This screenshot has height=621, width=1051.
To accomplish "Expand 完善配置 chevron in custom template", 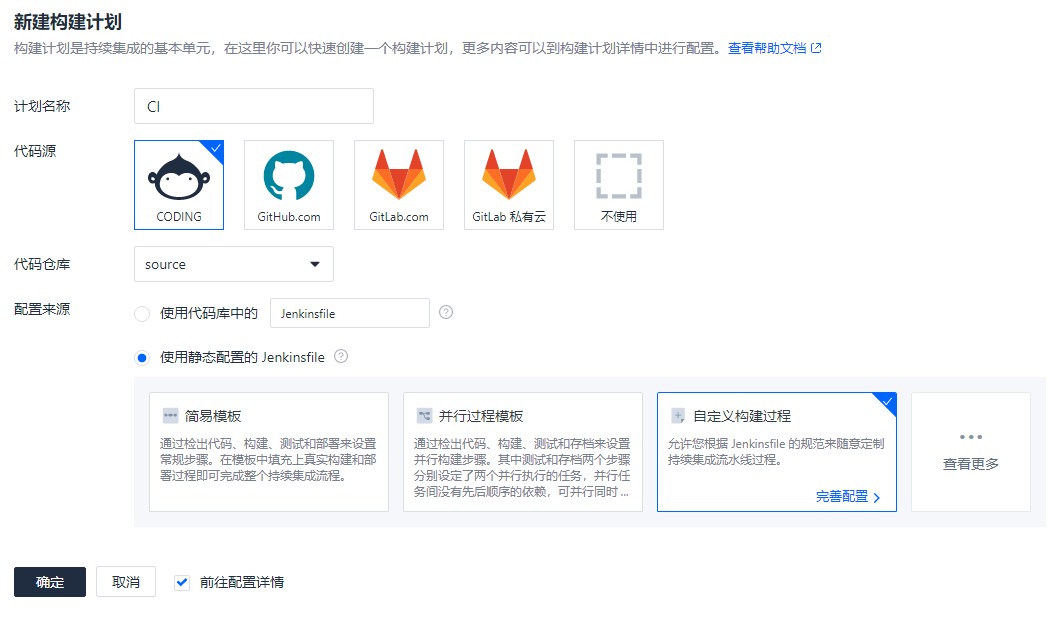I will 877,497.
